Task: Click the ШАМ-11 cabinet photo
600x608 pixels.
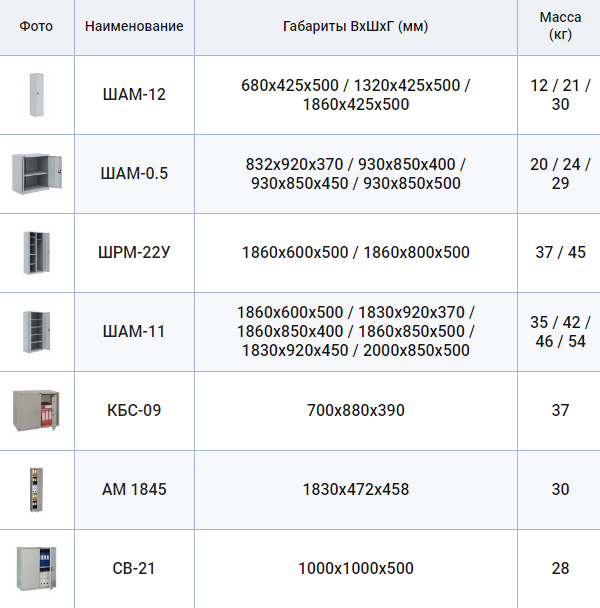Action: point(36,331)
